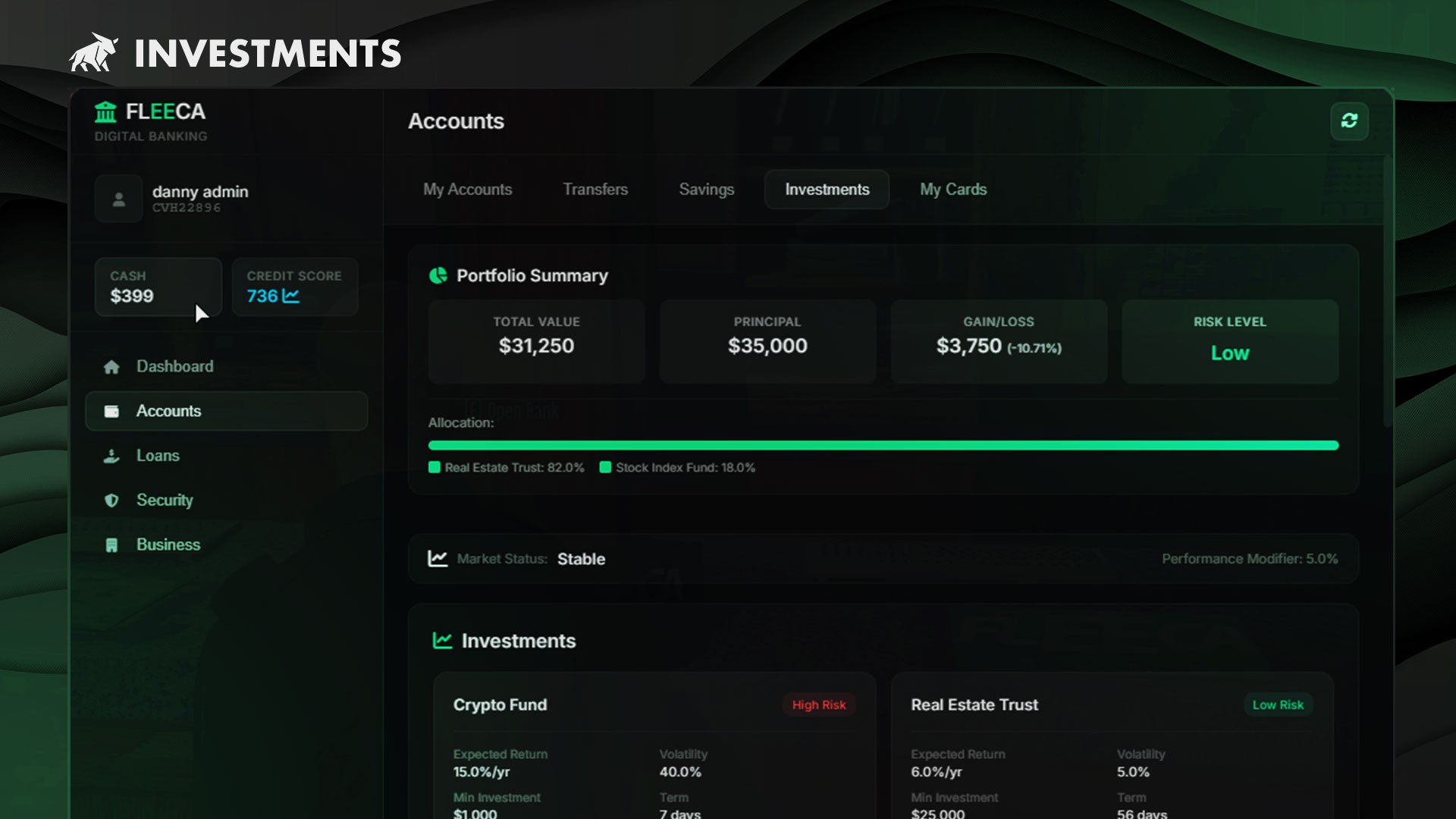
Task: Open the Transfers tab
Action: pos(595,190)
